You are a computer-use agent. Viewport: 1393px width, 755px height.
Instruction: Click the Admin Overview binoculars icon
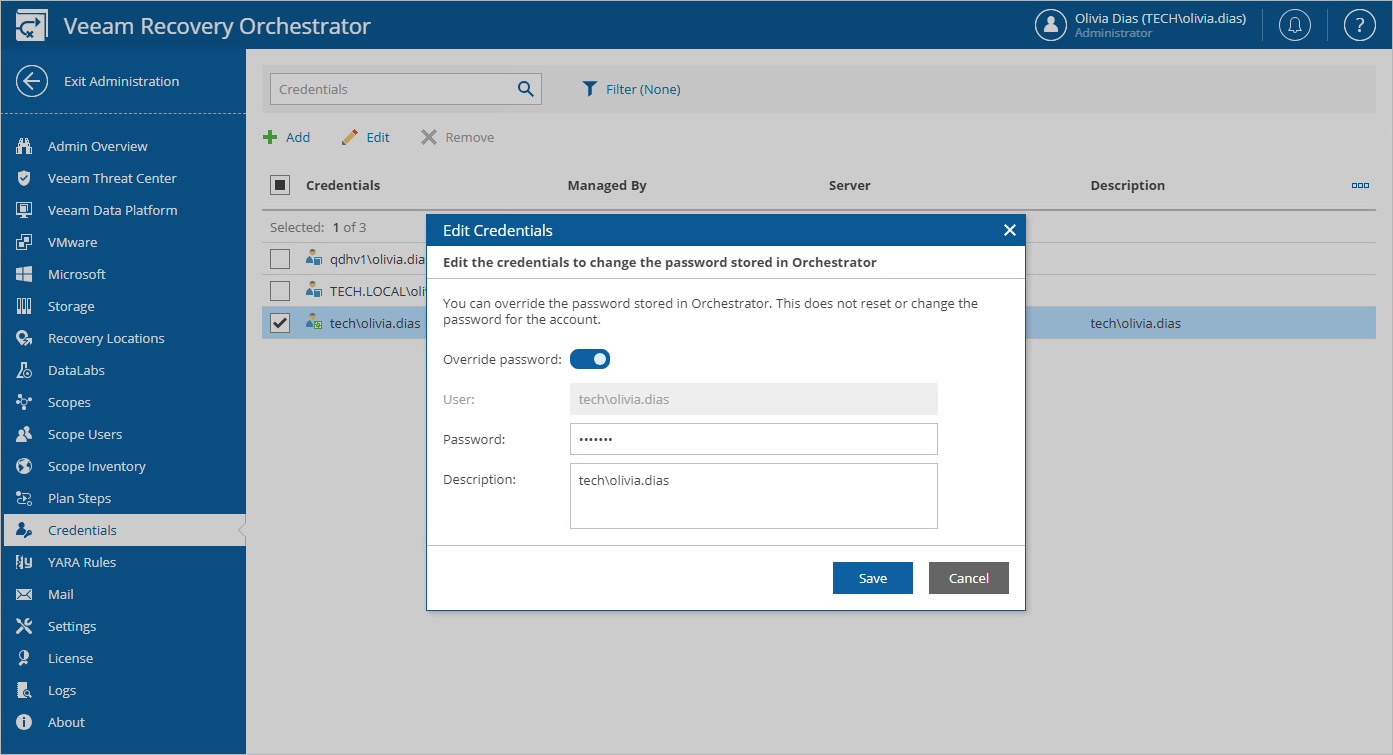(x=25, y=146)
